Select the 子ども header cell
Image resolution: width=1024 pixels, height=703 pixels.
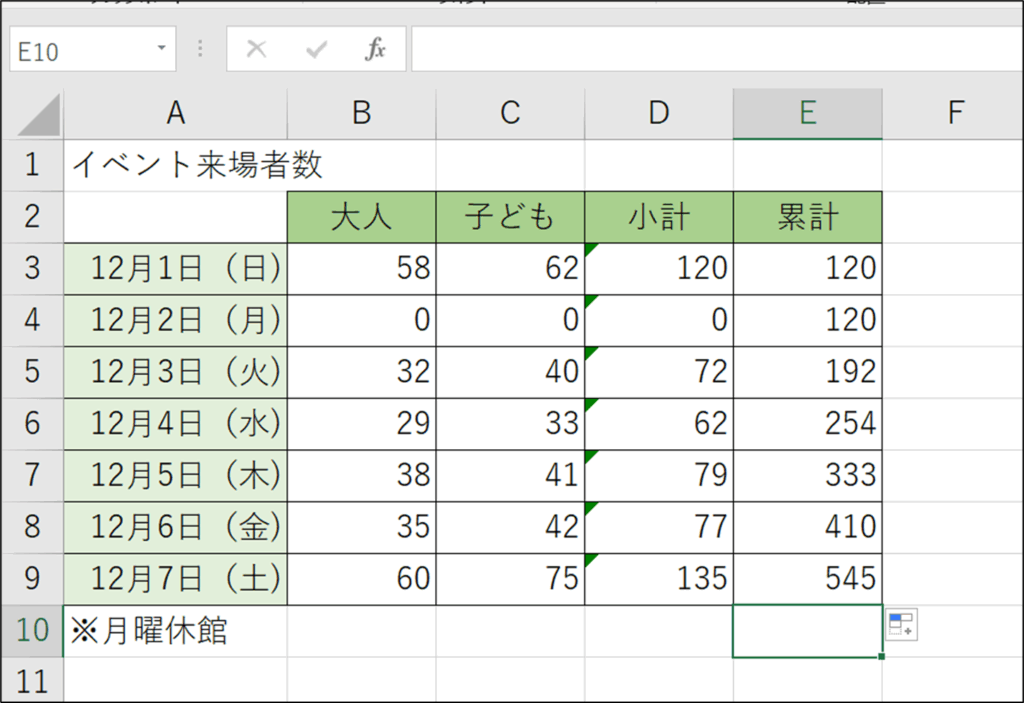[x=510, y=217]
